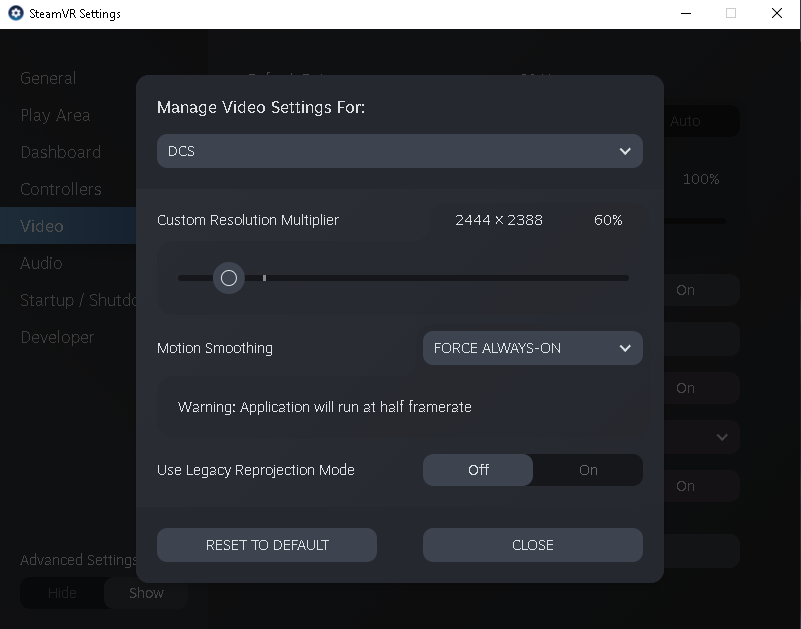Select Show for Advanced Settings

click(x=146, y=593)
